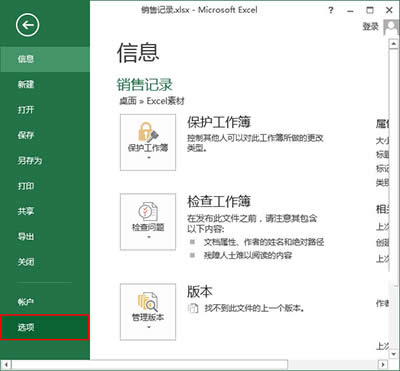The image size is (400, 371).
Task: Go to 打印 in the sidebar
Action: (x=45, y=186)
